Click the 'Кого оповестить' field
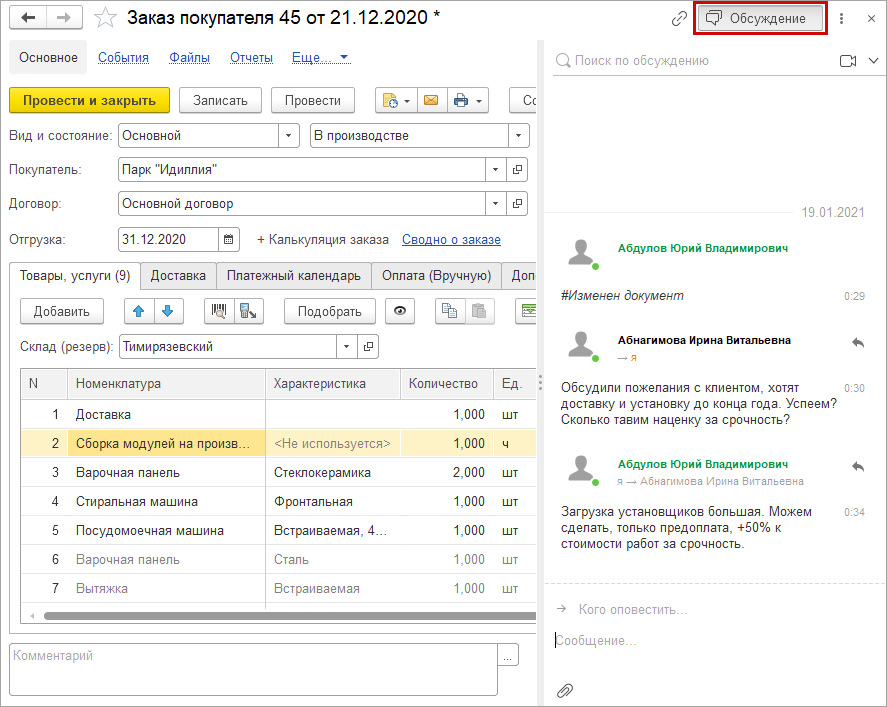The width and height of the screenshot is (887, 707). pos(632,610)
